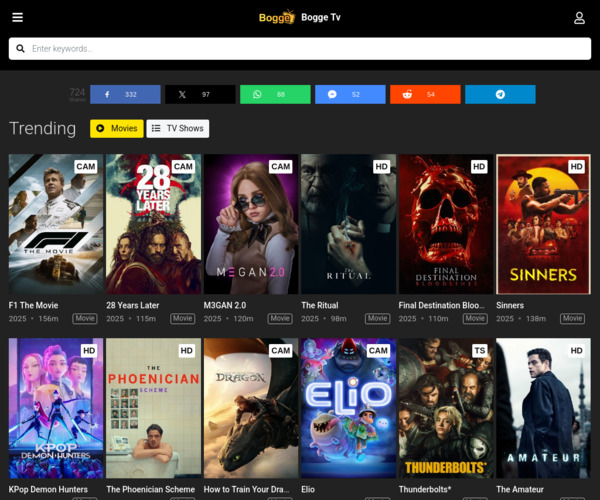Click the search magnifier icon
Viewport: 600px width, 500px height.
pos(20,49)
